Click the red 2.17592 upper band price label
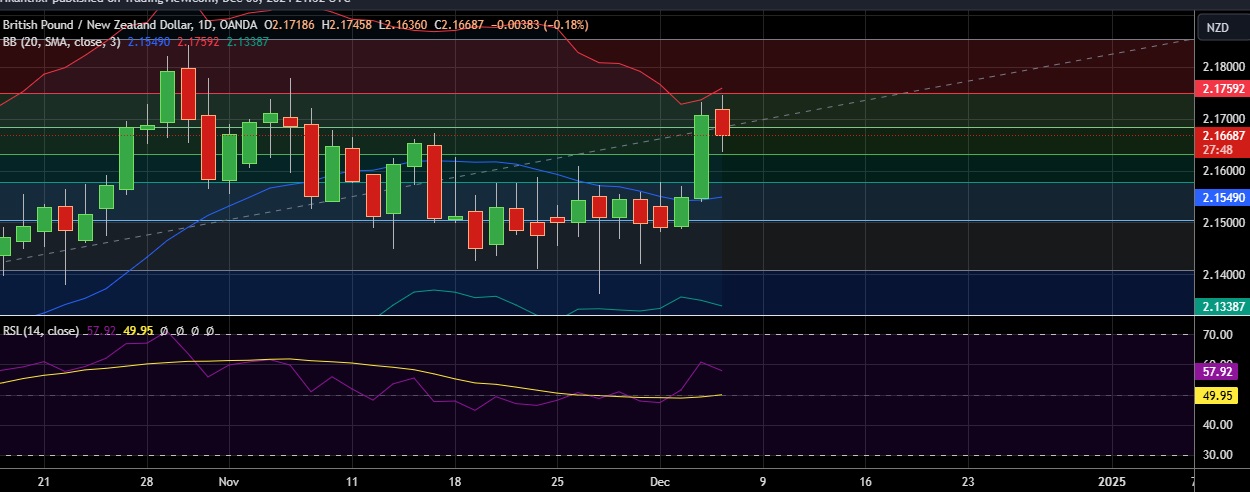 click(1221, 89)
